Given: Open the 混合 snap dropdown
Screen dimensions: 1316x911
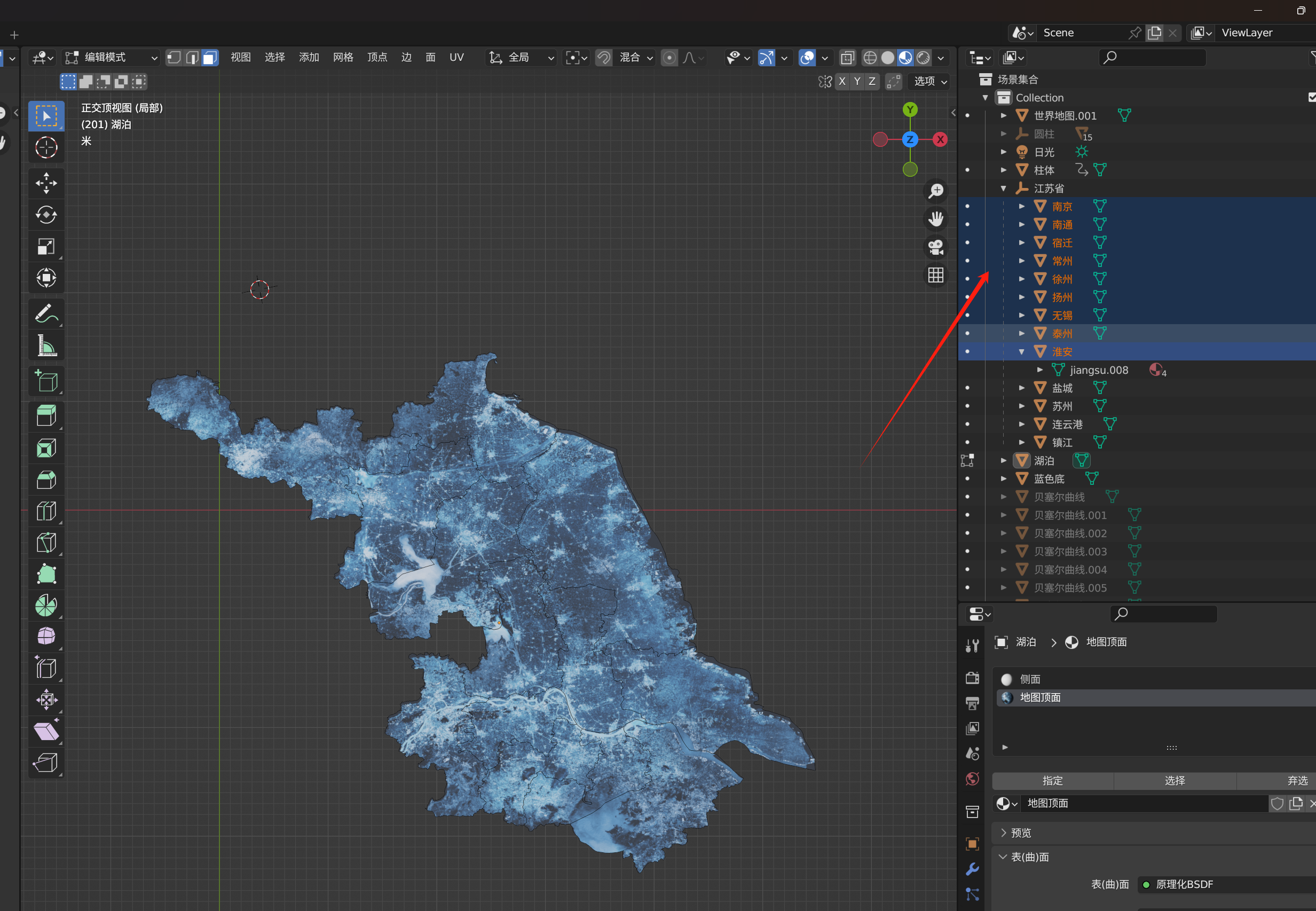Looking at the screenshot, I should point(634,58).
